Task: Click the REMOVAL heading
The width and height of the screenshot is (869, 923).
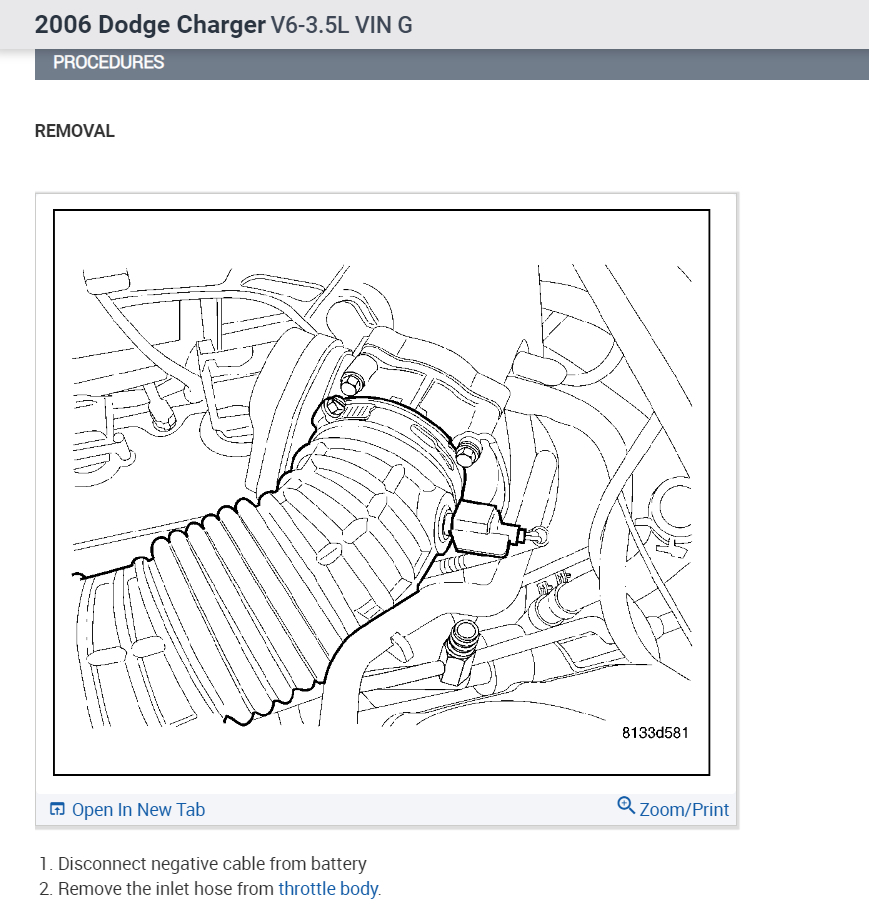Action: [75, 131]
